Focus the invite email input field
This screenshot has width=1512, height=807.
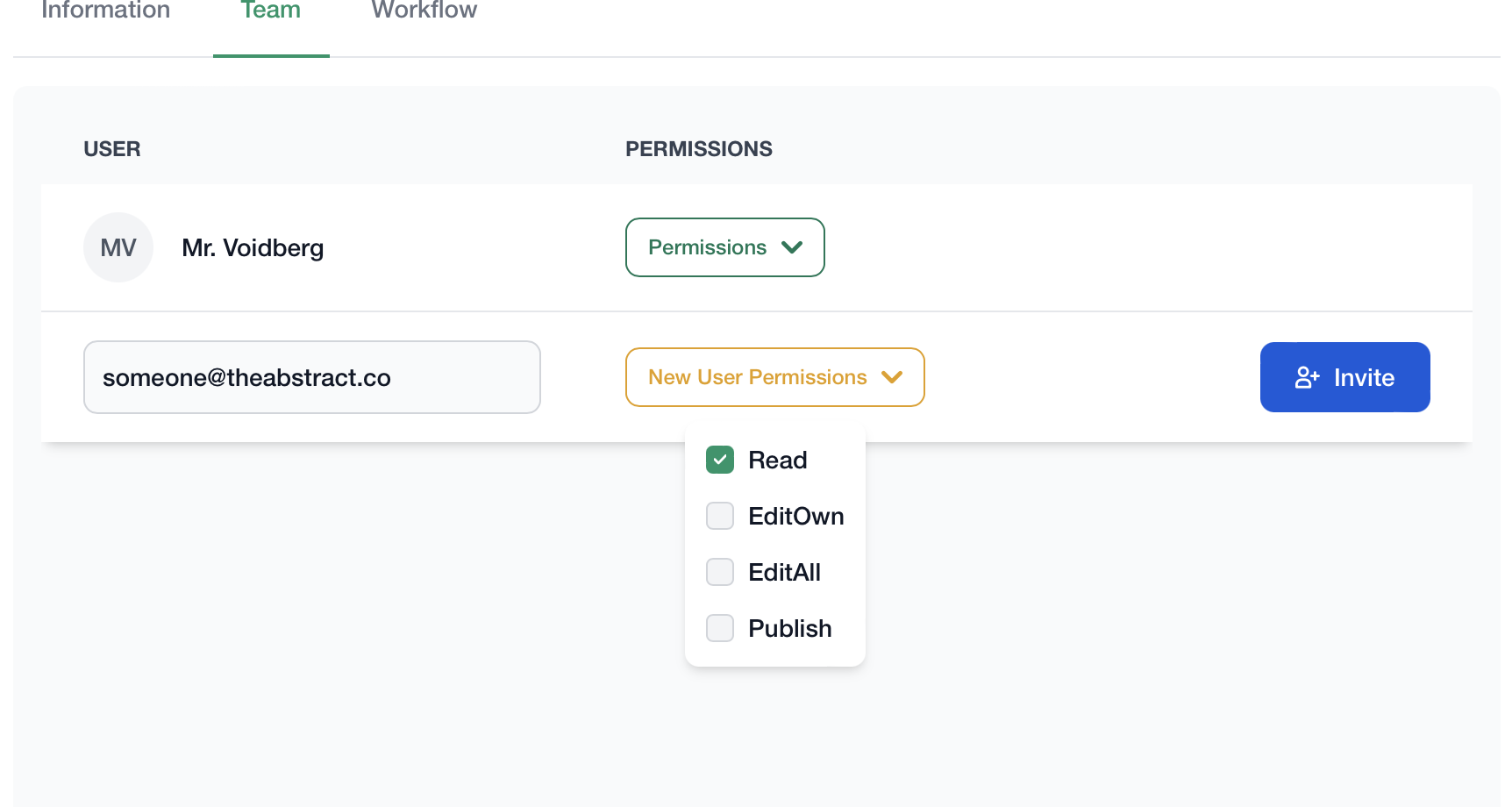(x=311, y=377)
